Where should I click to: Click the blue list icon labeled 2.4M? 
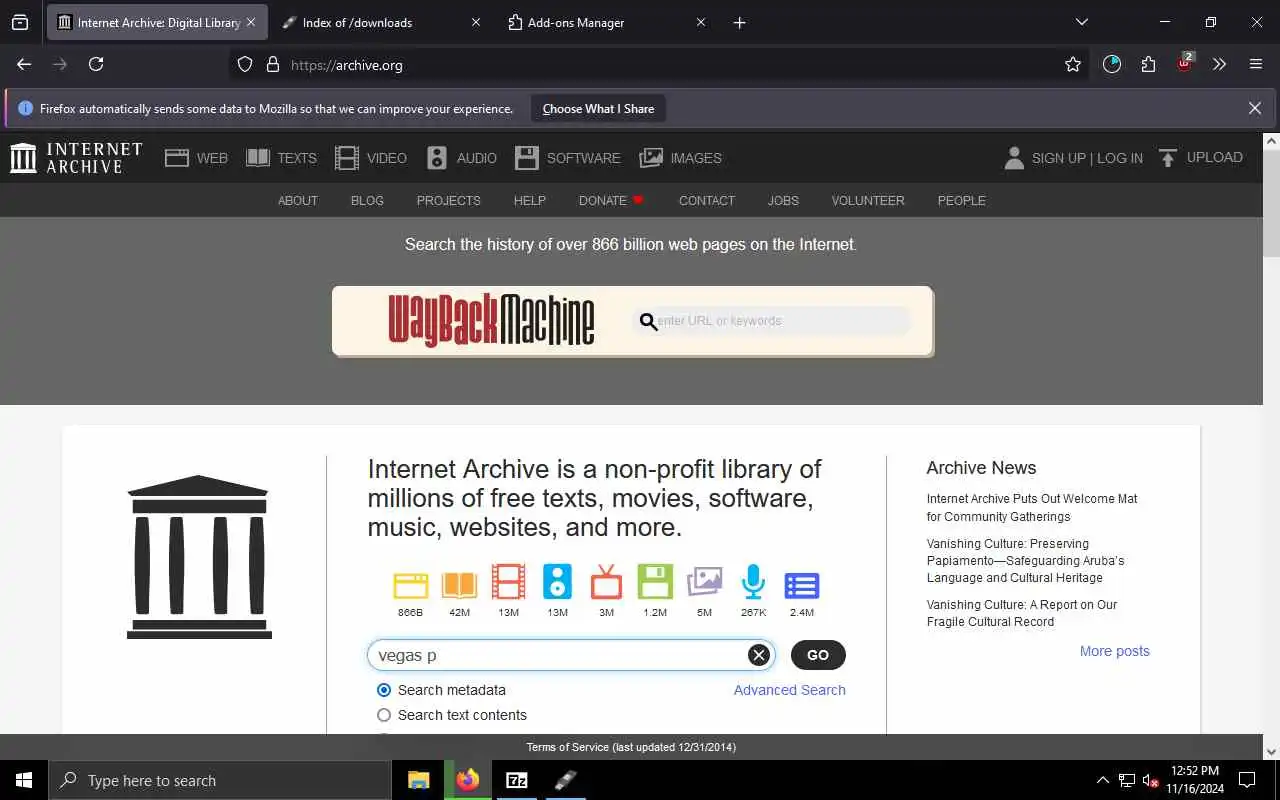tap(802, 585)
